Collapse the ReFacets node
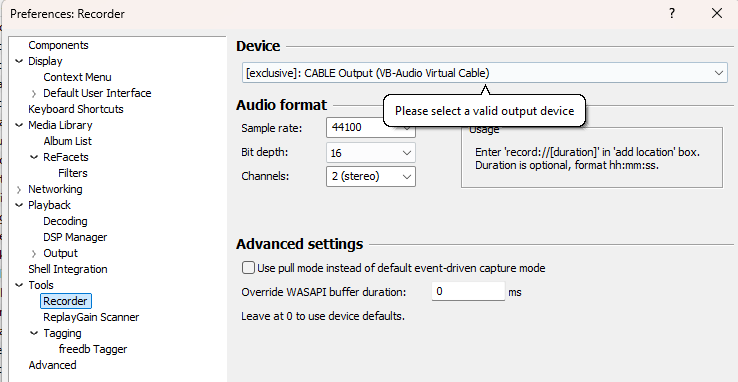 click(x=34, y=157)
